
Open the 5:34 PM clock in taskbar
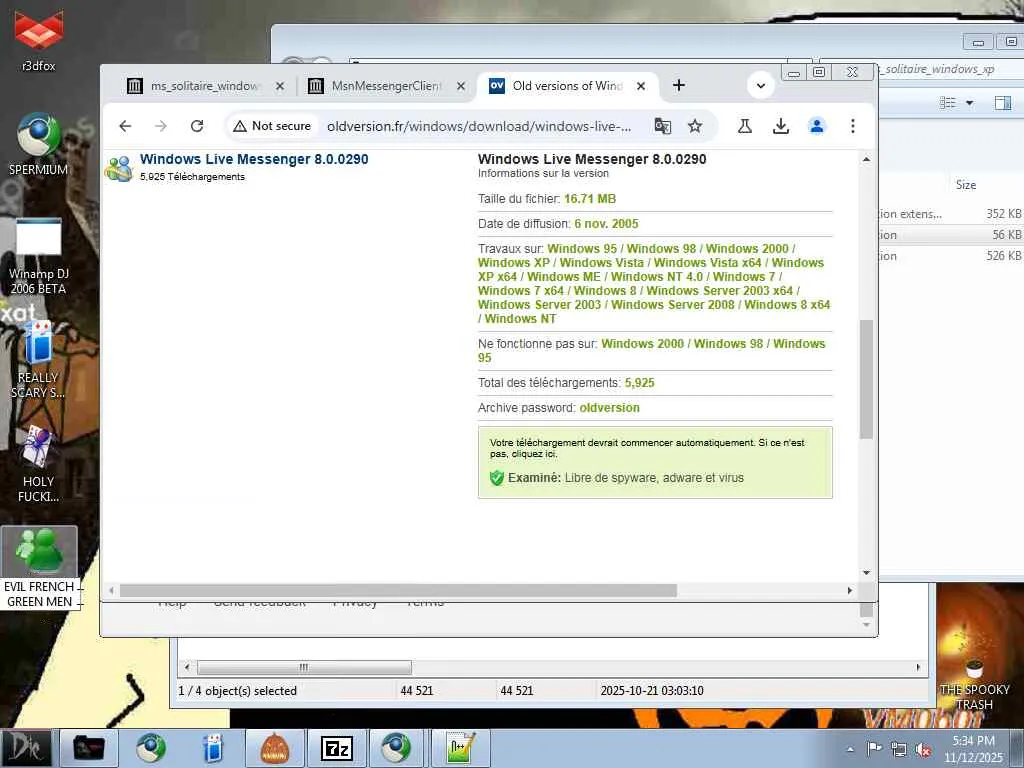pyautogui.click(x=973, y=749)
